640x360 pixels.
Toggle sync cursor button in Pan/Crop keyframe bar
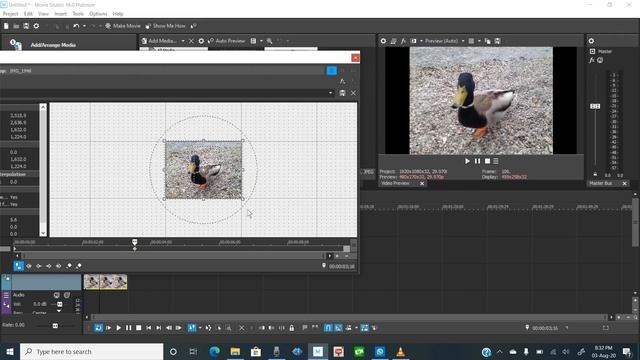click(x=19, y=266)
